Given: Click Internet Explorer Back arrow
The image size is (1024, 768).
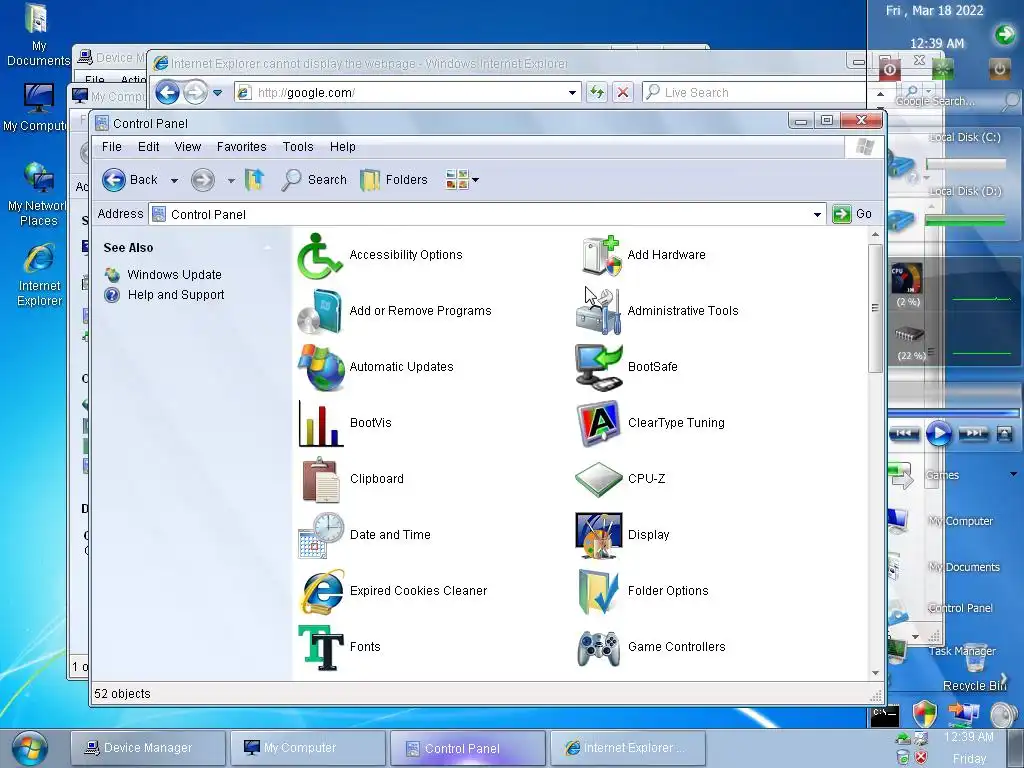Looking at the screenshot, I should coord(168,93).
